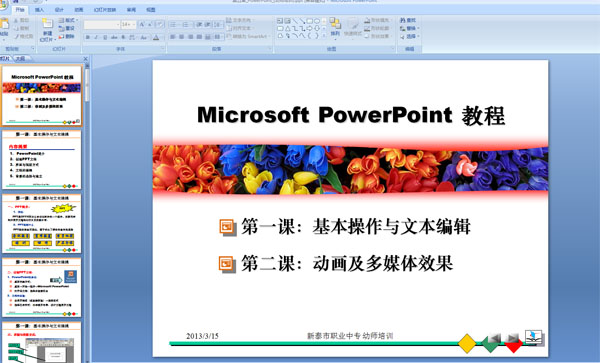The height and width of the screenshot is (363, 600).
Task: Click the Paste (粘贴) clipboard icon
Action: [x=4, y=24]
